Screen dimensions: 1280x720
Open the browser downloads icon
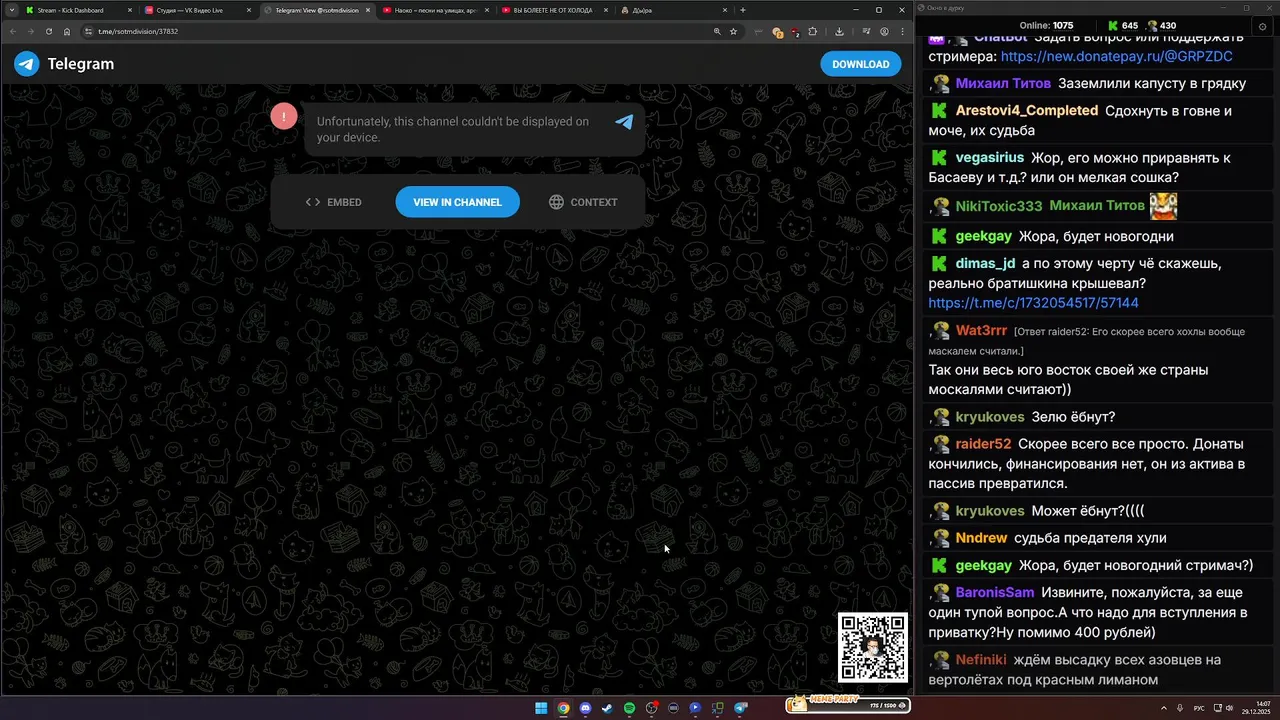(839, 31)
